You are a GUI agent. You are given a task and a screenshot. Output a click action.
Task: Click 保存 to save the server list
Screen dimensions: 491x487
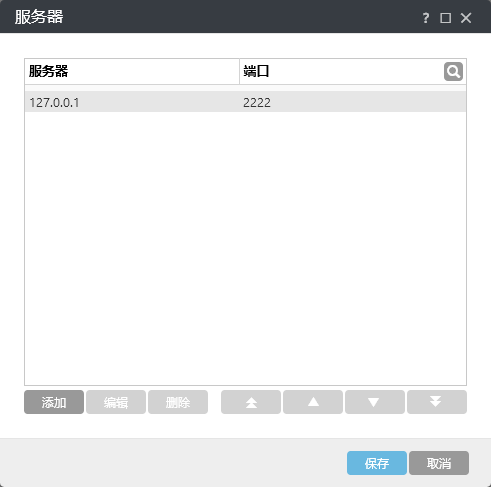pyautogui.click(x=377, y=463)
